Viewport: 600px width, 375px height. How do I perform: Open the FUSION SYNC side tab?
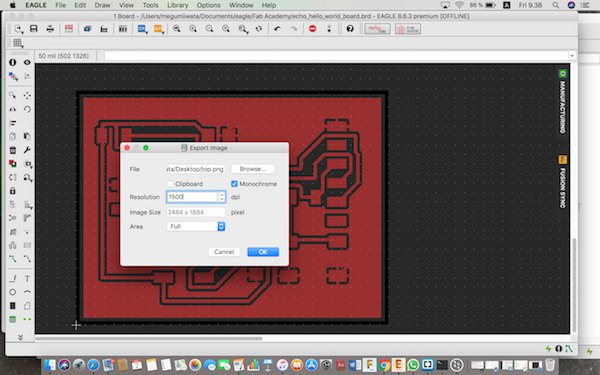[562, 182]
